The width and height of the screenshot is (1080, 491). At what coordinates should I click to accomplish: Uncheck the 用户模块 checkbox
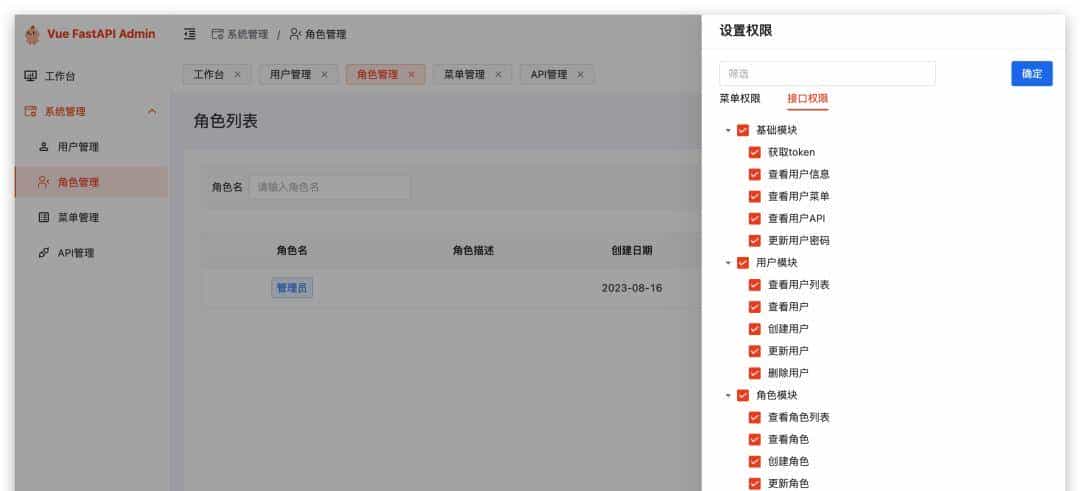coord(742,262)
